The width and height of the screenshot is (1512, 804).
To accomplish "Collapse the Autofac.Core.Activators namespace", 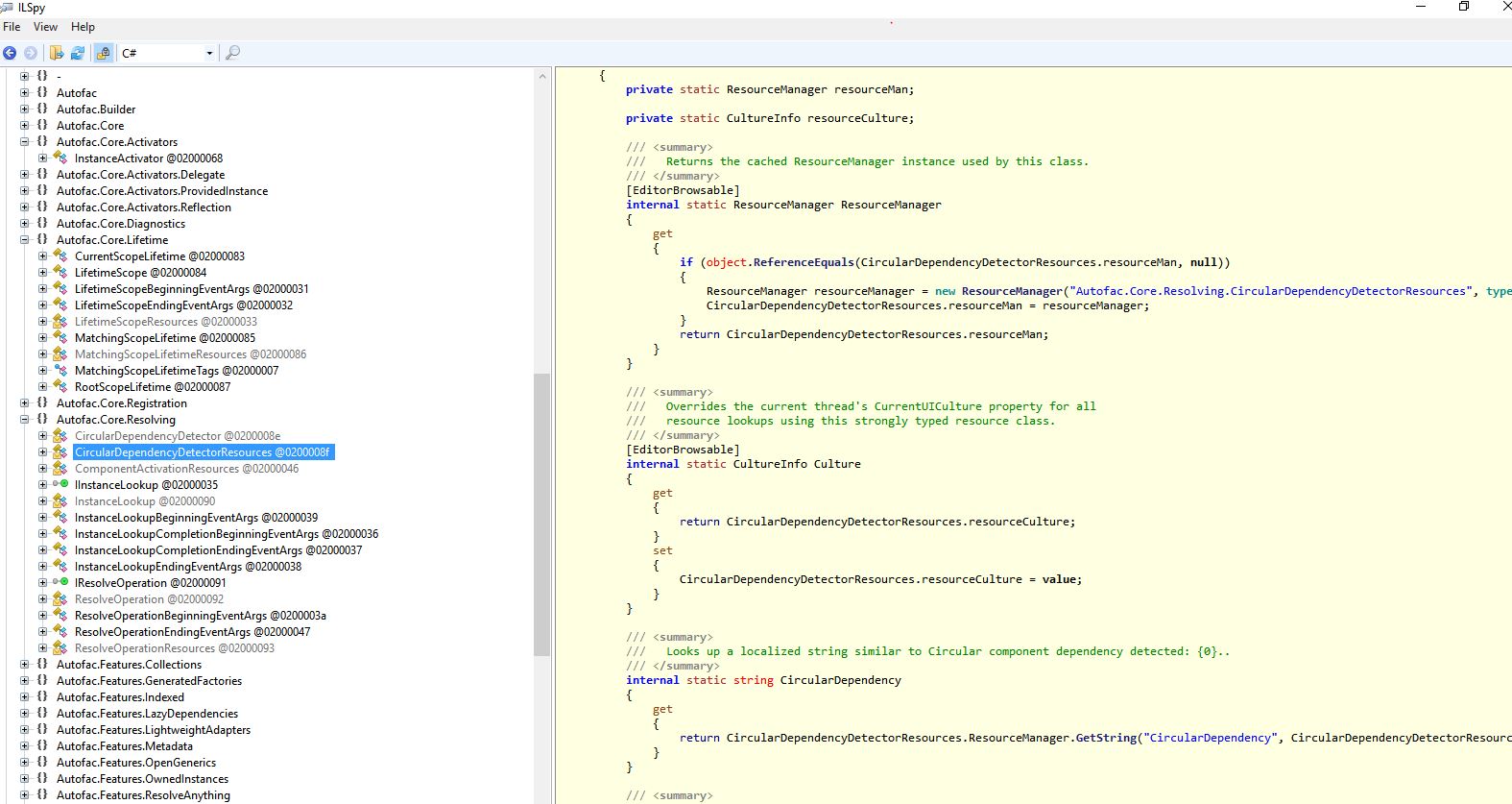I will [25, 142].
